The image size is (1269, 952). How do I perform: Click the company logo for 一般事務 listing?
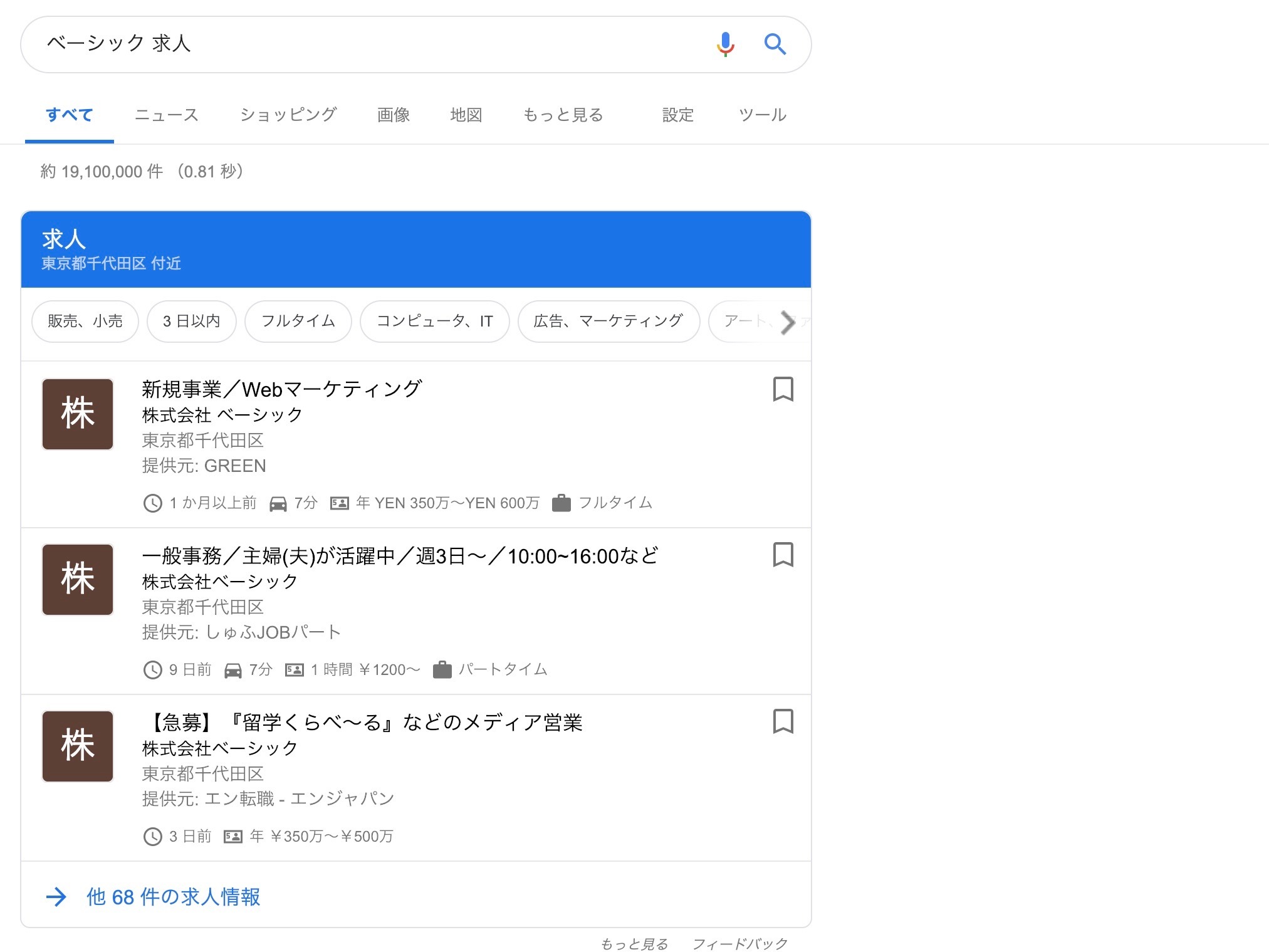78,580
